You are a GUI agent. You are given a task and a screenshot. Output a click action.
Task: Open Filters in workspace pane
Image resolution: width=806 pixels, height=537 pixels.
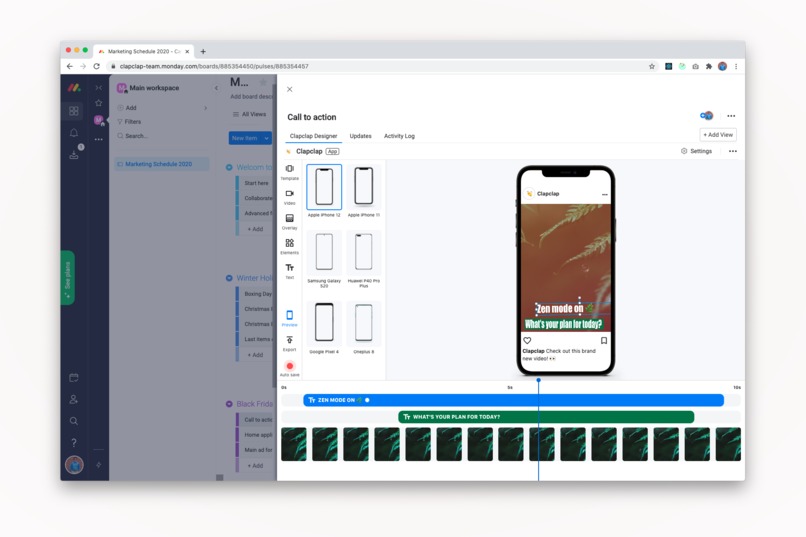129,122
